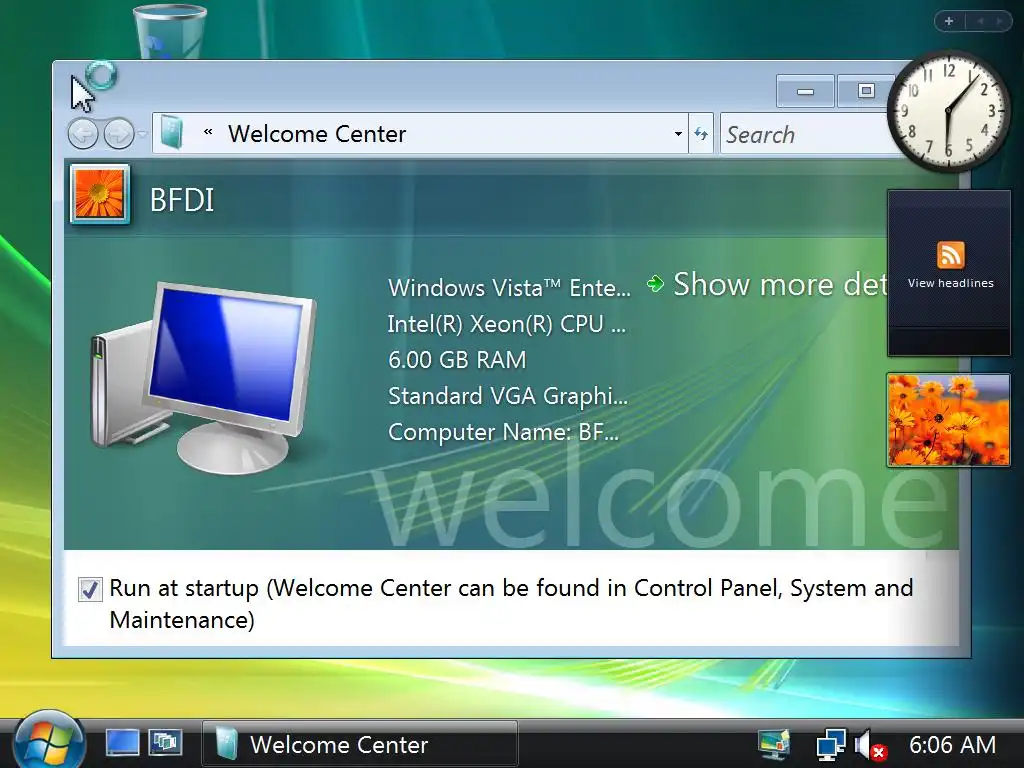Open recent pages dropdown arrow beside Forward
Viewport: 1024px width, 768px height.
coord(142,134)
